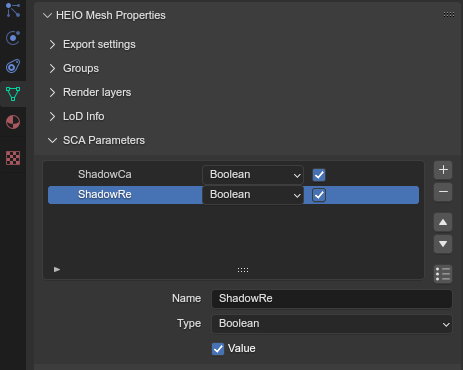
Task: Remove the selected SCA parameter with minus
Action: (x=443, y=192)
